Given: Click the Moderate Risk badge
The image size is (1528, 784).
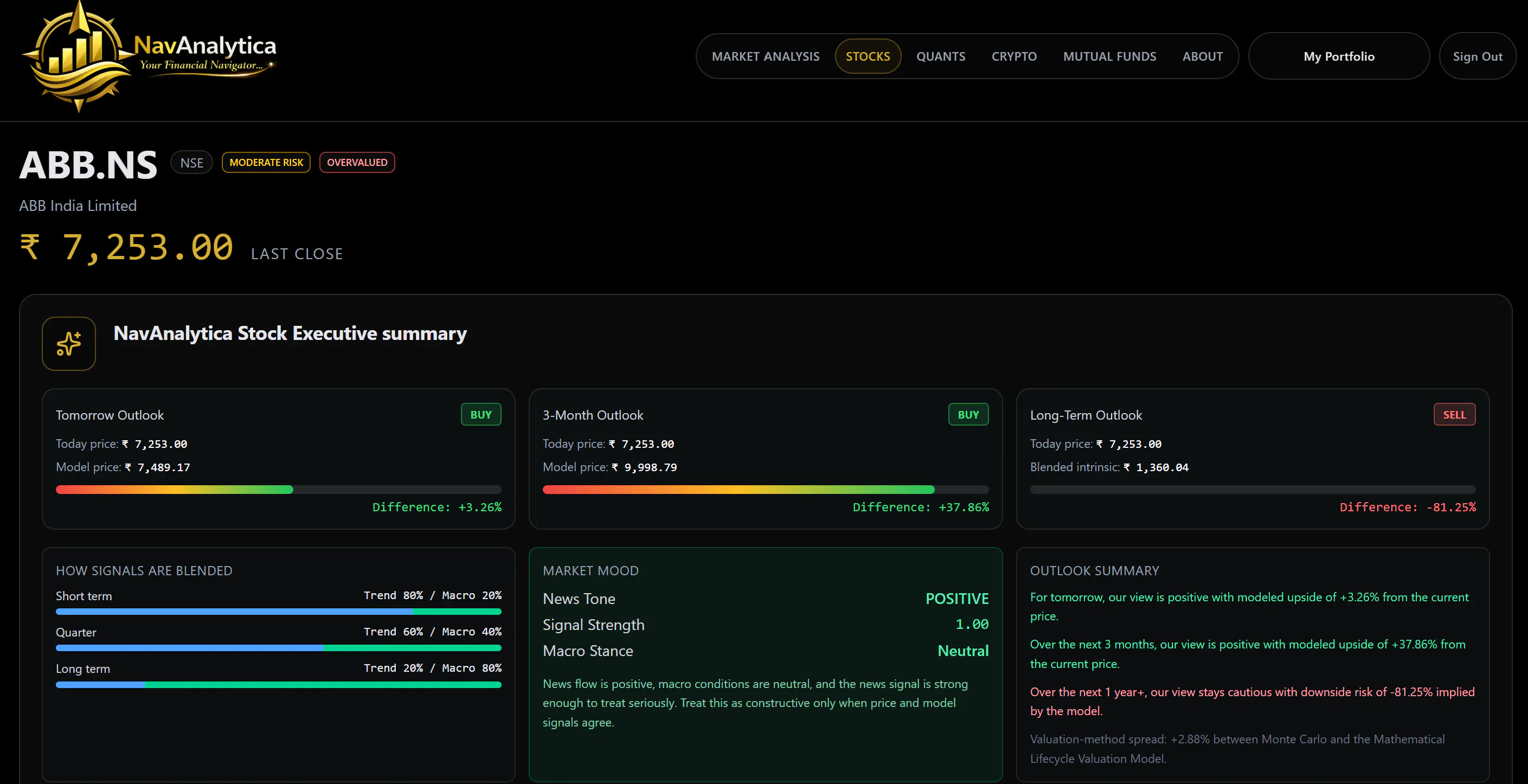Looking at the screenshot, I should coord(266,163).
